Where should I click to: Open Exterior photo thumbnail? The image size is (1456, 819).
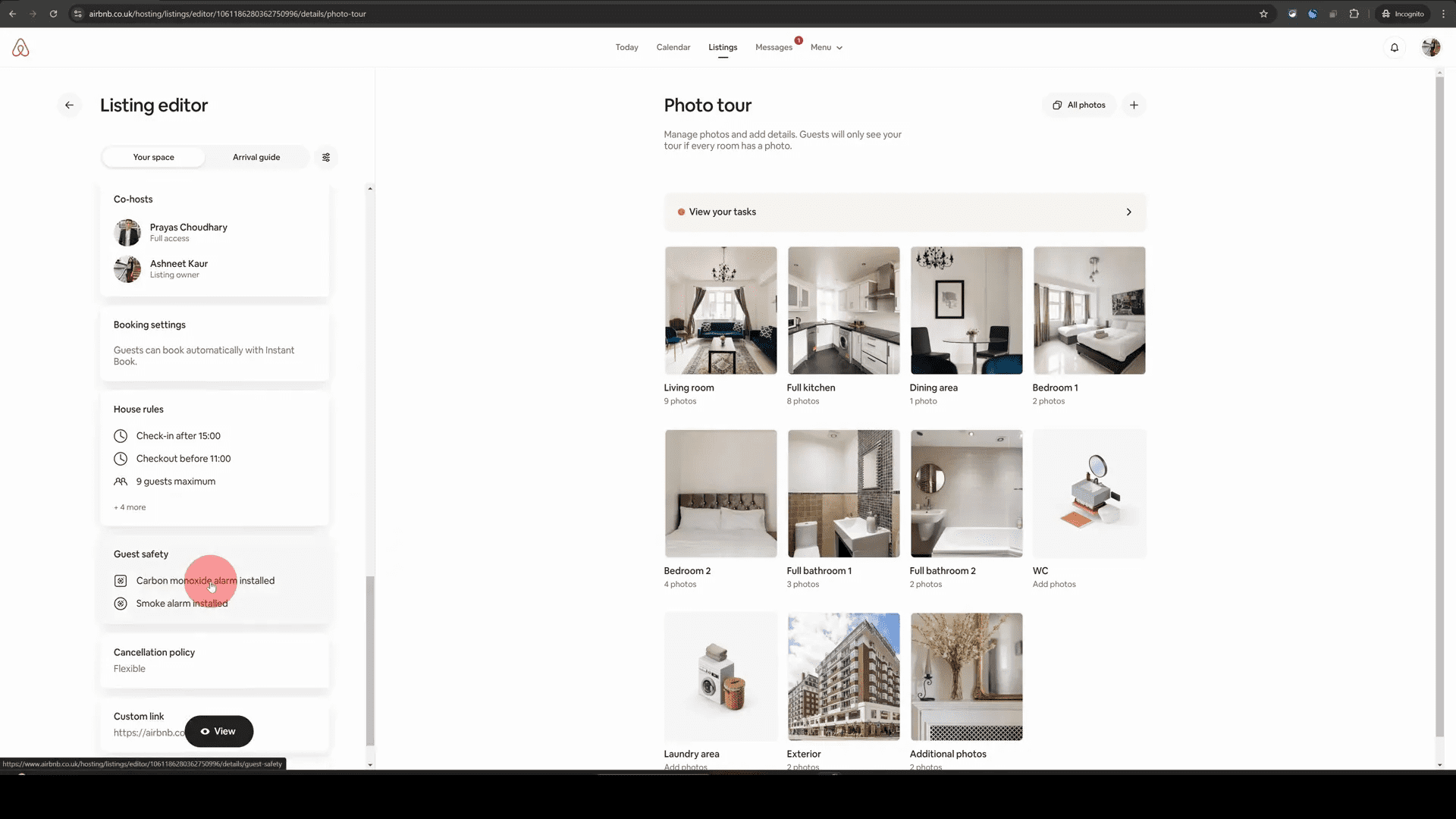(843, 676)
